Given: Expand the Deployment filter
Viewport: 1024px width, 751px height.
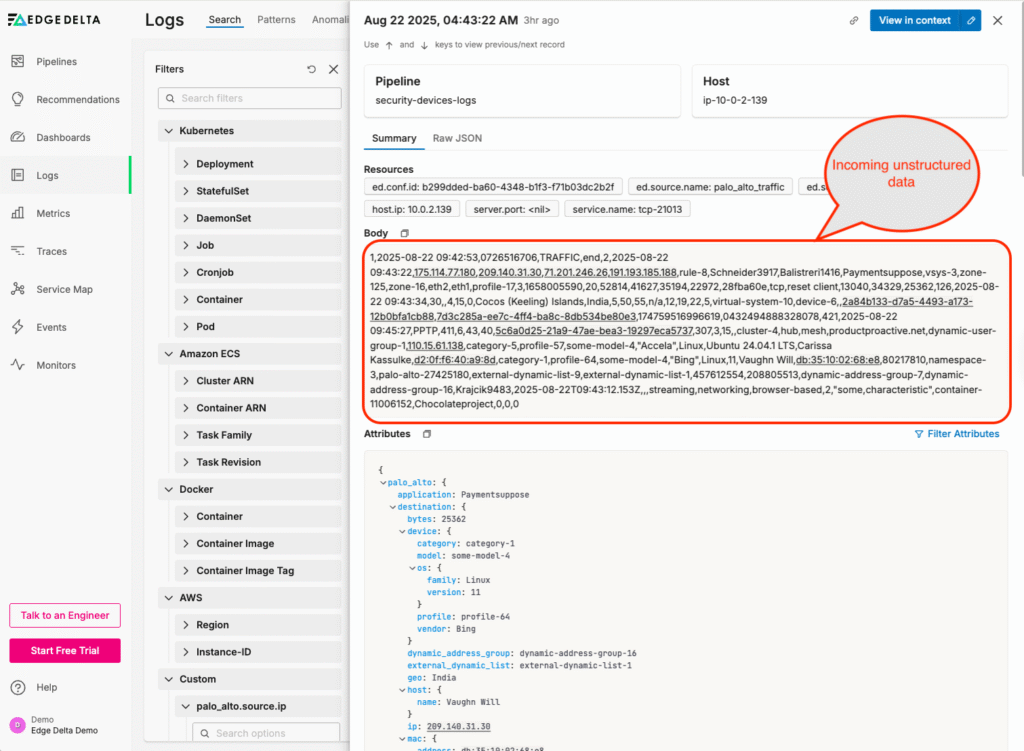Looking at the screenshot, I should click(x=185, y=164).
